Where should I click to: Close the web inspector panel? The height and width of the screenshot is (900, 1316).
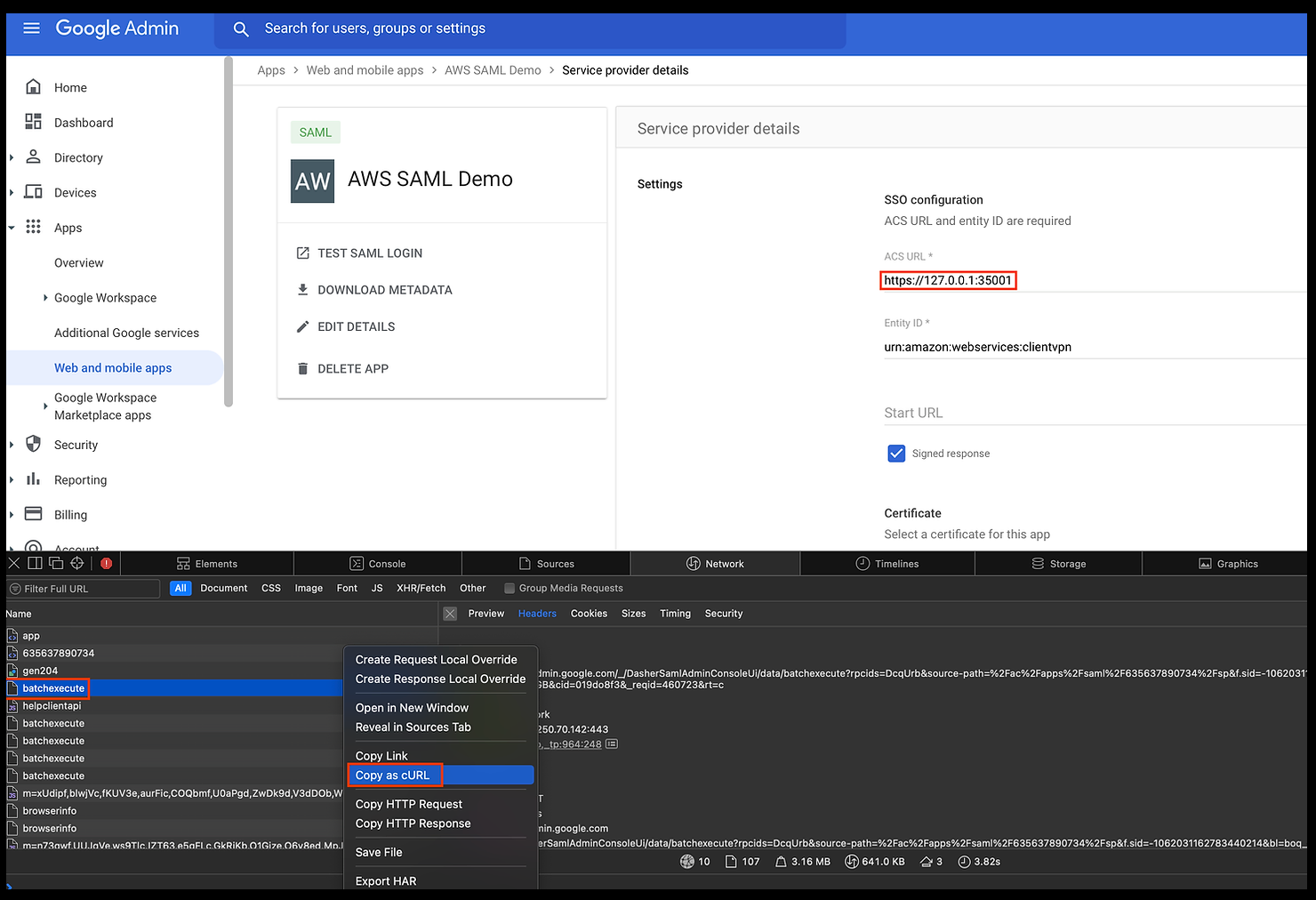13,563
